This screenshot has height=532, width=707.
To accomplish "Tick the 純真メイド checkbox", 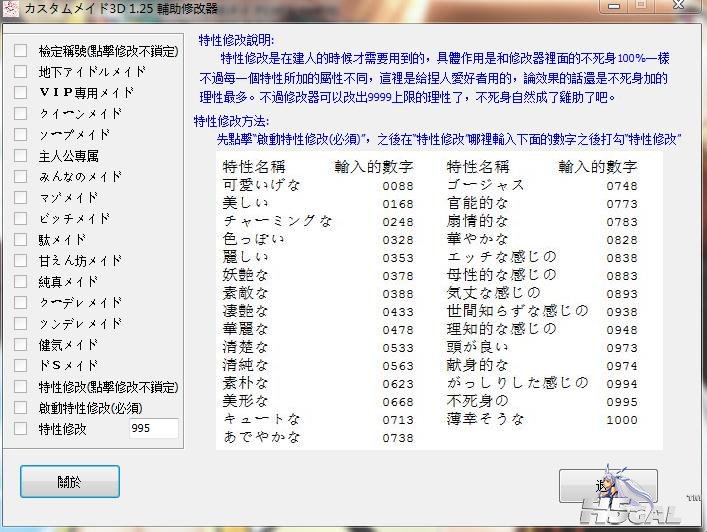I will click(20, 281).
